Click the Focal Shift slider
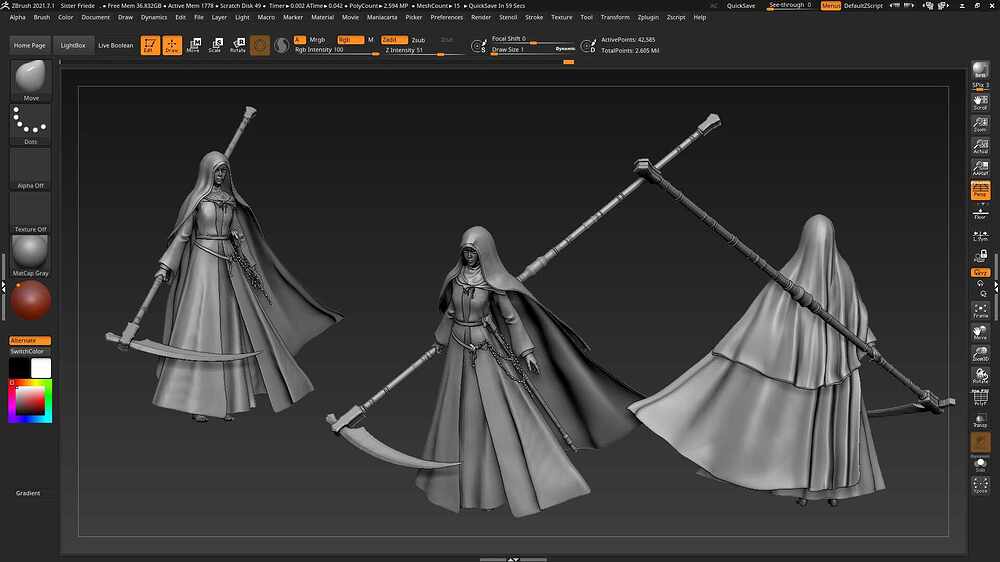This screenshot has width=1000, height=562. tap(533, 39)
